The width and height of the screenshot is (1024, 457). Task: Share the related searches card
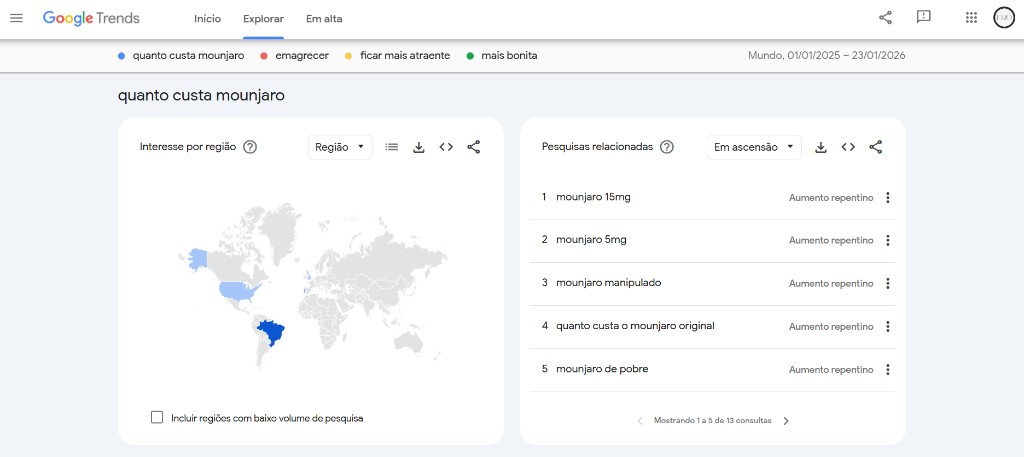pos(875,147)
